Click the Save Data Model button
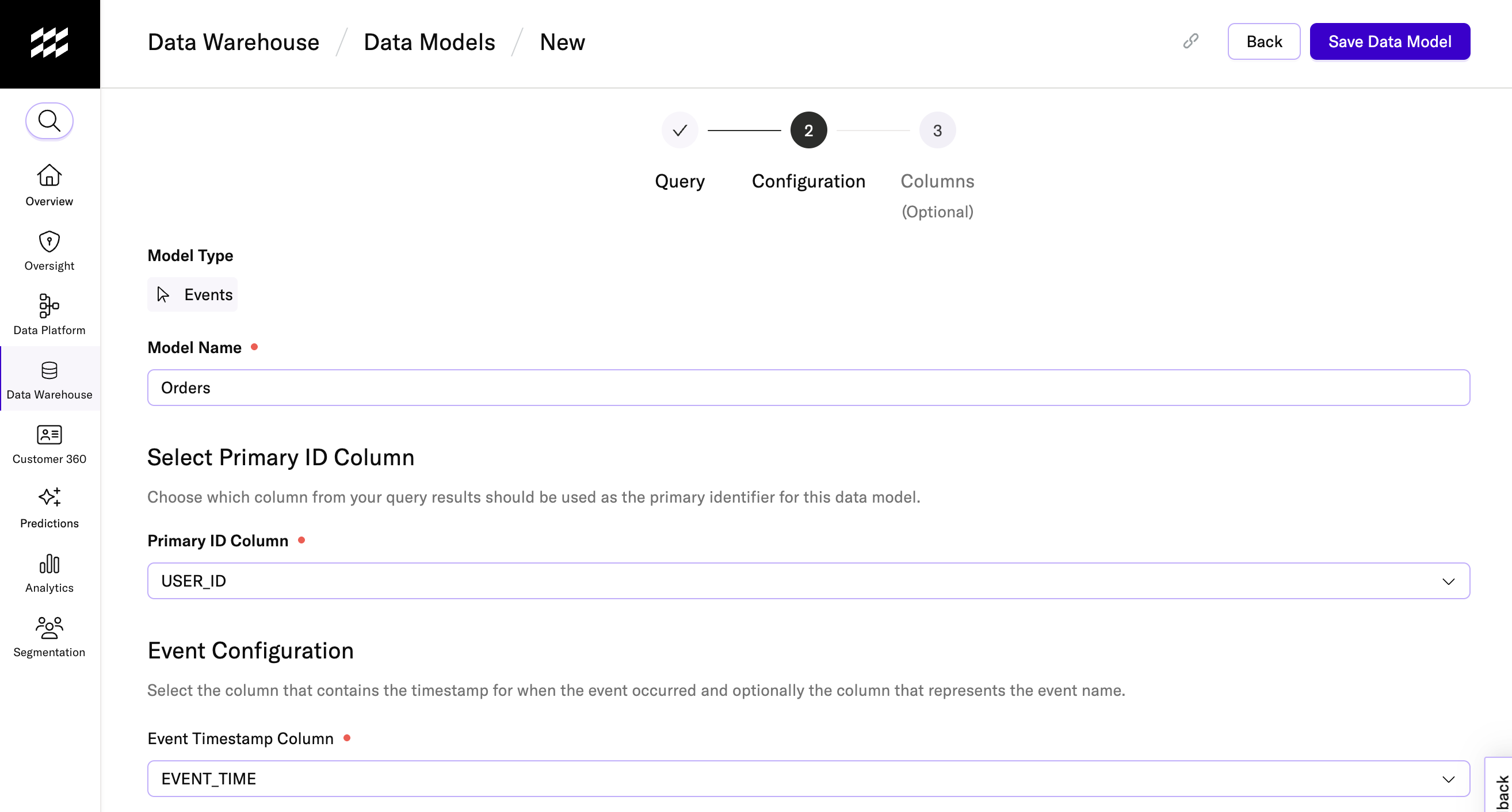 click(x=1389, y=41)
